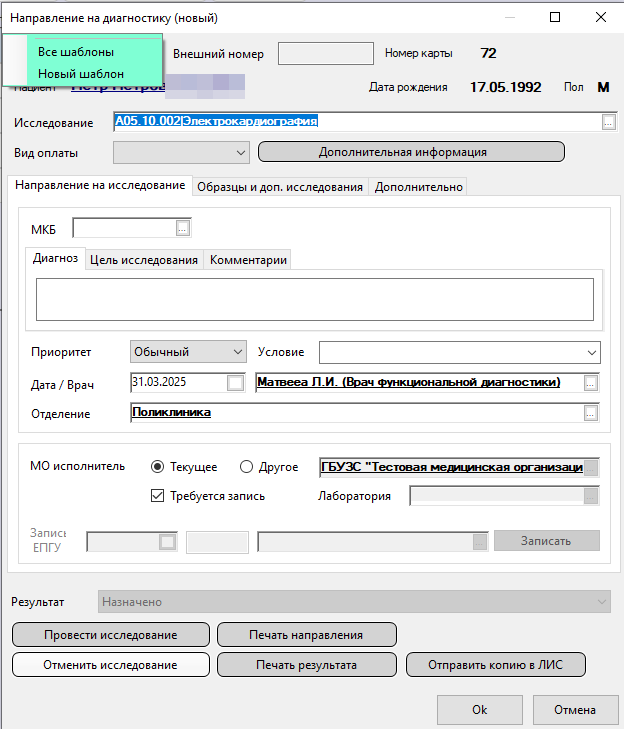This screenshot has width=624, height=729.
Task: Expand the Условие dropdown
Action: click(x=591, y=352)
